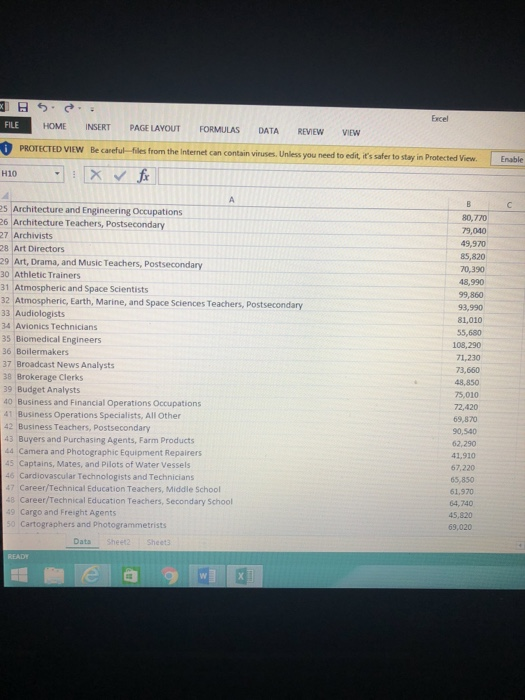Select Art, Drama, and Music Teachers cell
The image size is (525, 700).
pos(229,264)
